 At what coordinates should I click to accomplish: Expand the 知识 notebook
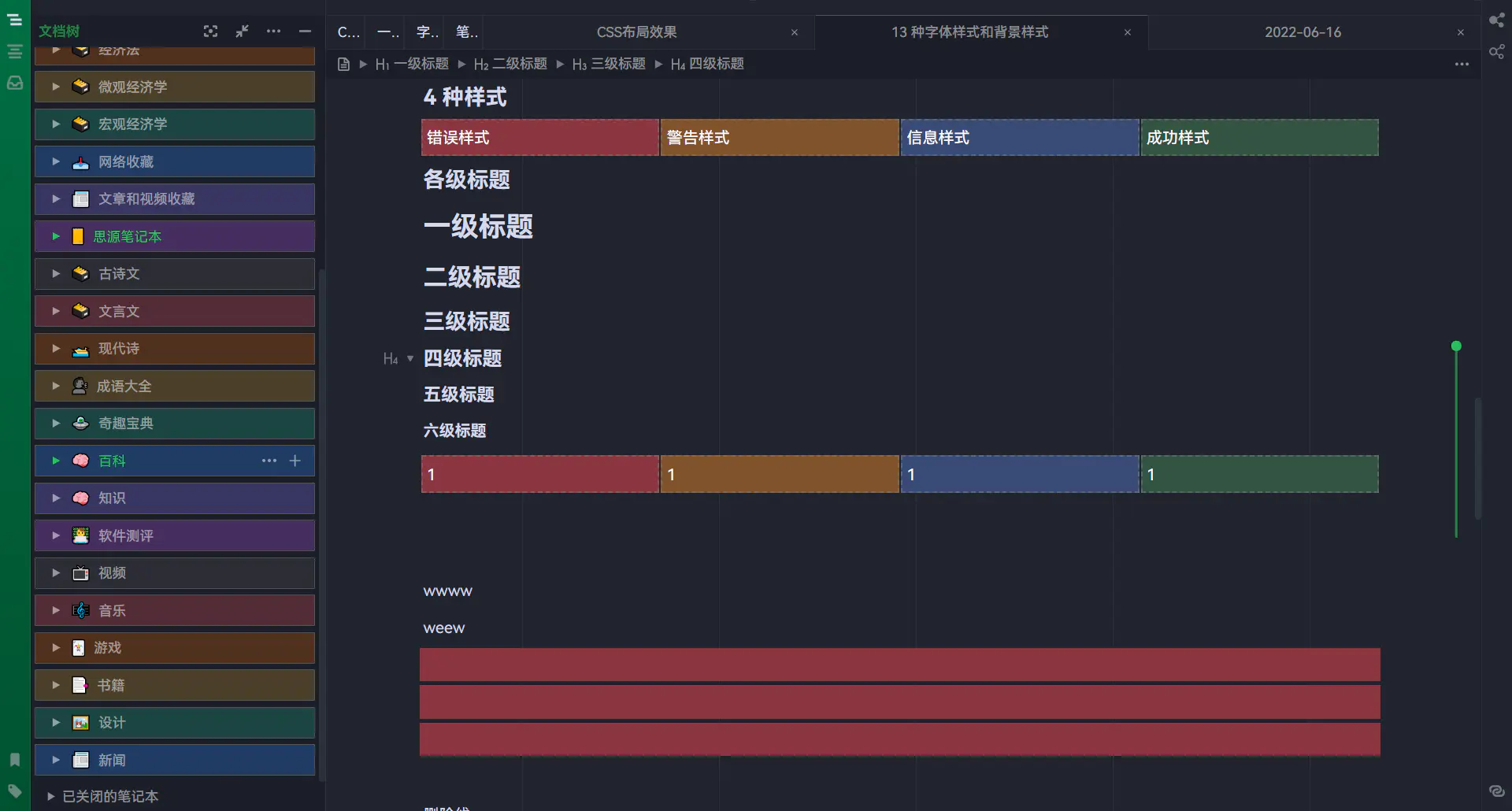tap(56, 498)
